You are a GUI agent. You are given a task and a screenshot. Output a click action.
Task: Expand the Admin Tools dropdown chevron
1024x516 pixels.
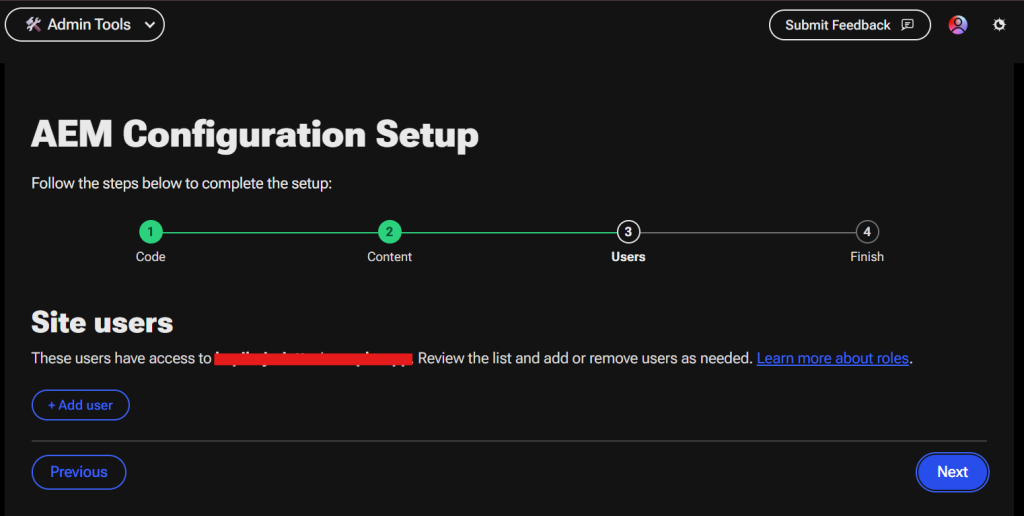pyautogui.click(x=150, y=25)
